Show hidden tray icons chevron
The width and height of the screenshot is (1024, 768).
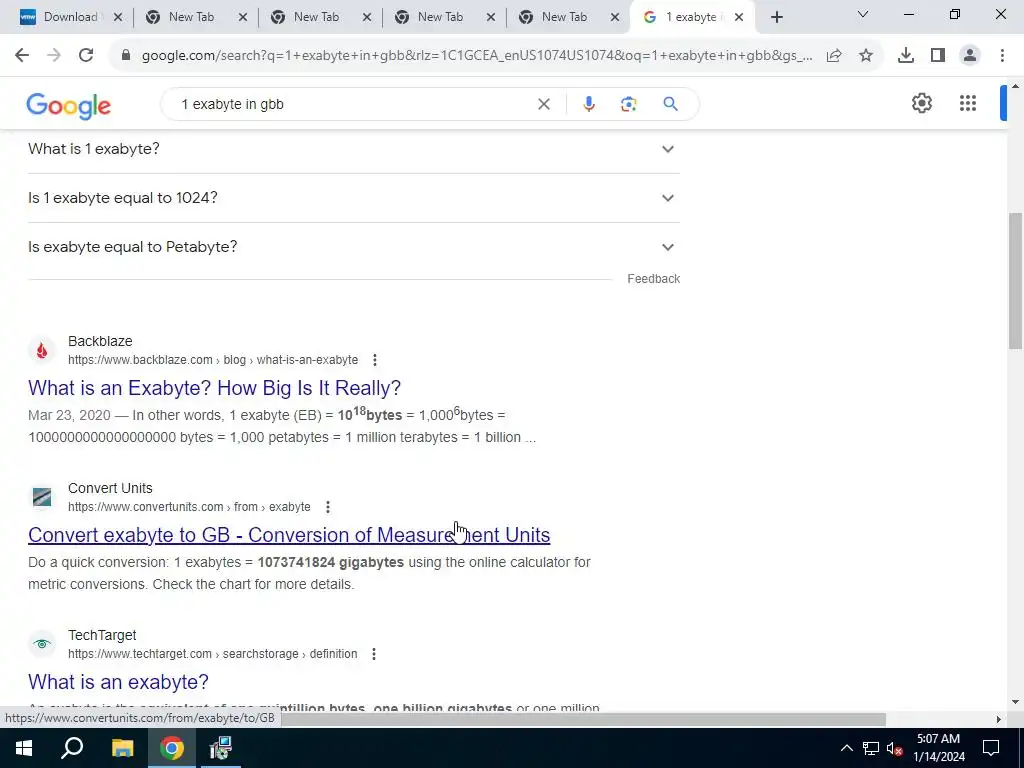pyautogui.click(x=846, y=748)
